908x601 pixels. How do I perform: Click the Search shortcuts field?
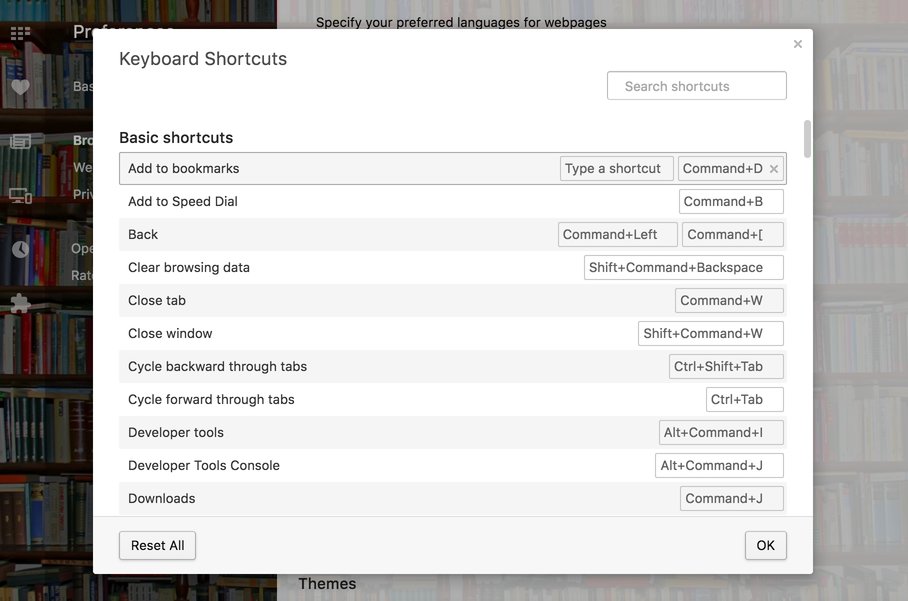(696, 85)
